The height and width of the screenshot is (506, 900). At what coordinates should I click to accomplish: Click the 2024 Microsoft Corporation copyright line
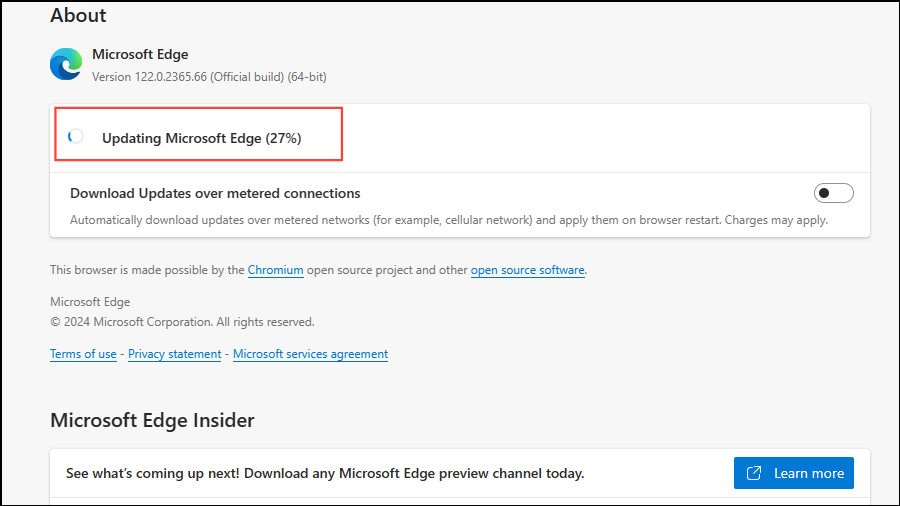(x=182, y=322)
